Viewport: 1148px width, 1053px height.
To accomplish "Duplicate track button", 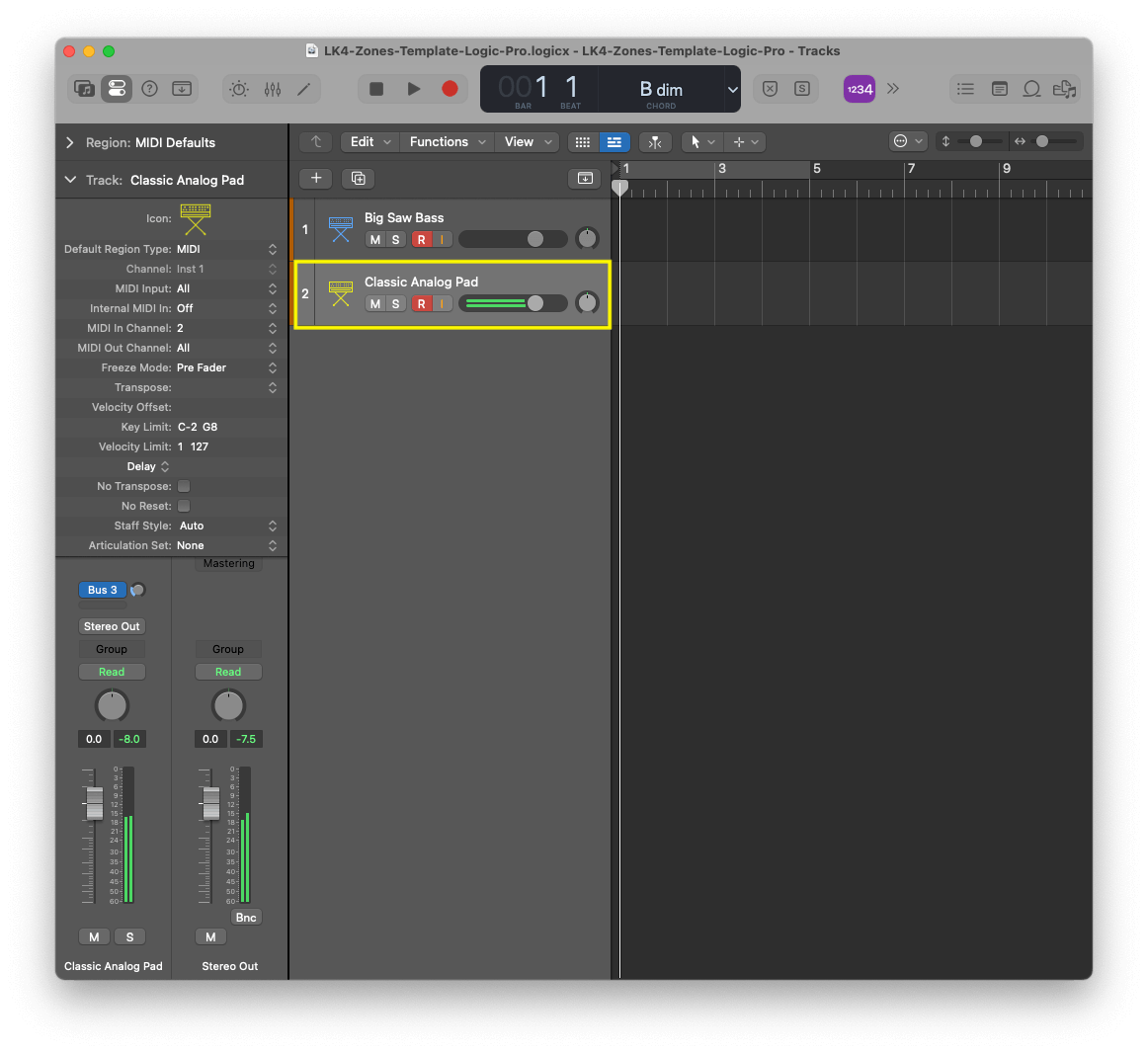I will [x=358, y=179].
